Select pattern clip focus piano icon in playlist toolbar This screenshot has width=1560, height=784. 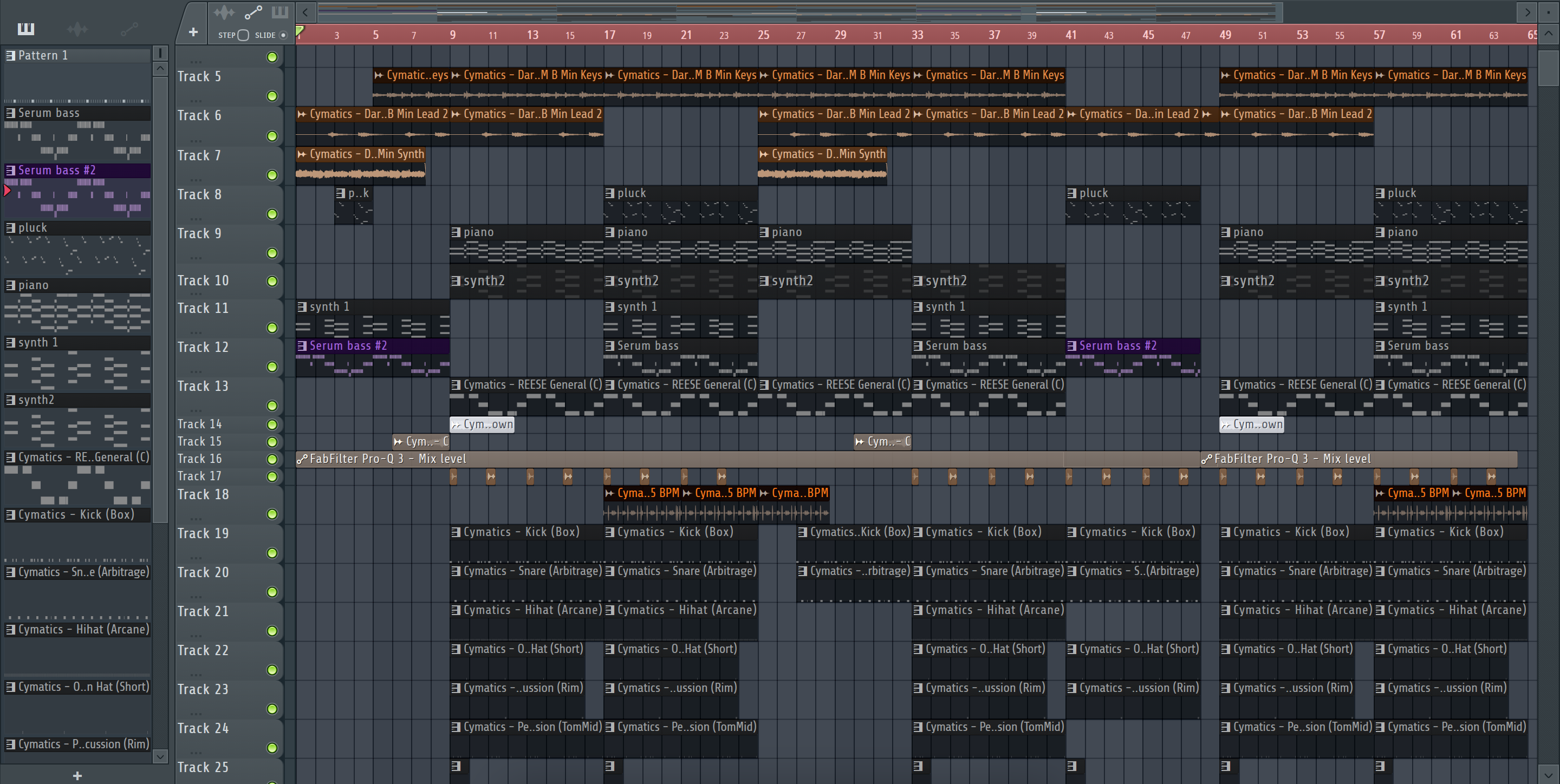pos(280,12)
